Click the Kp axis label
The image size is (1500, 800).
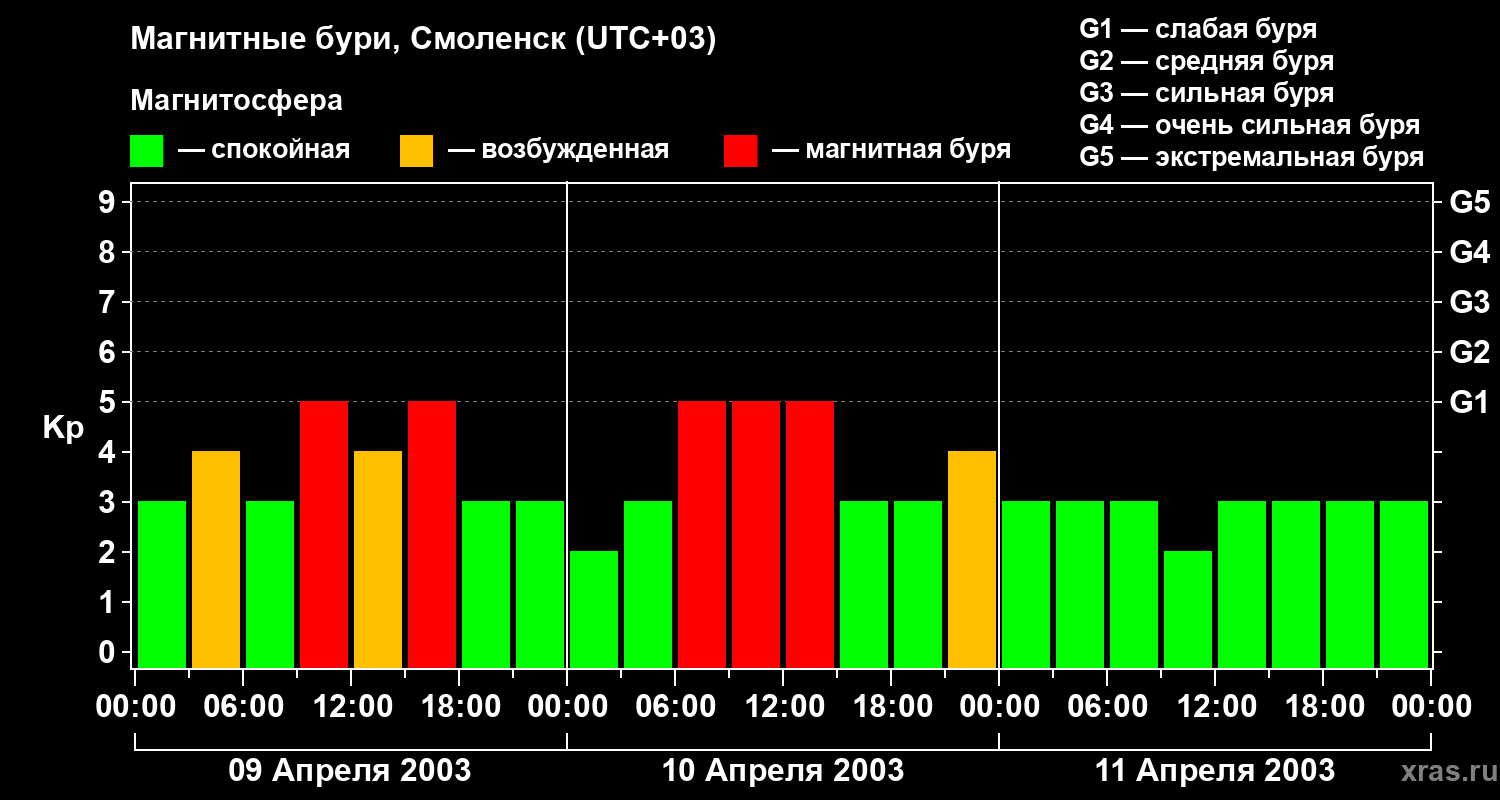pos(63,429)
